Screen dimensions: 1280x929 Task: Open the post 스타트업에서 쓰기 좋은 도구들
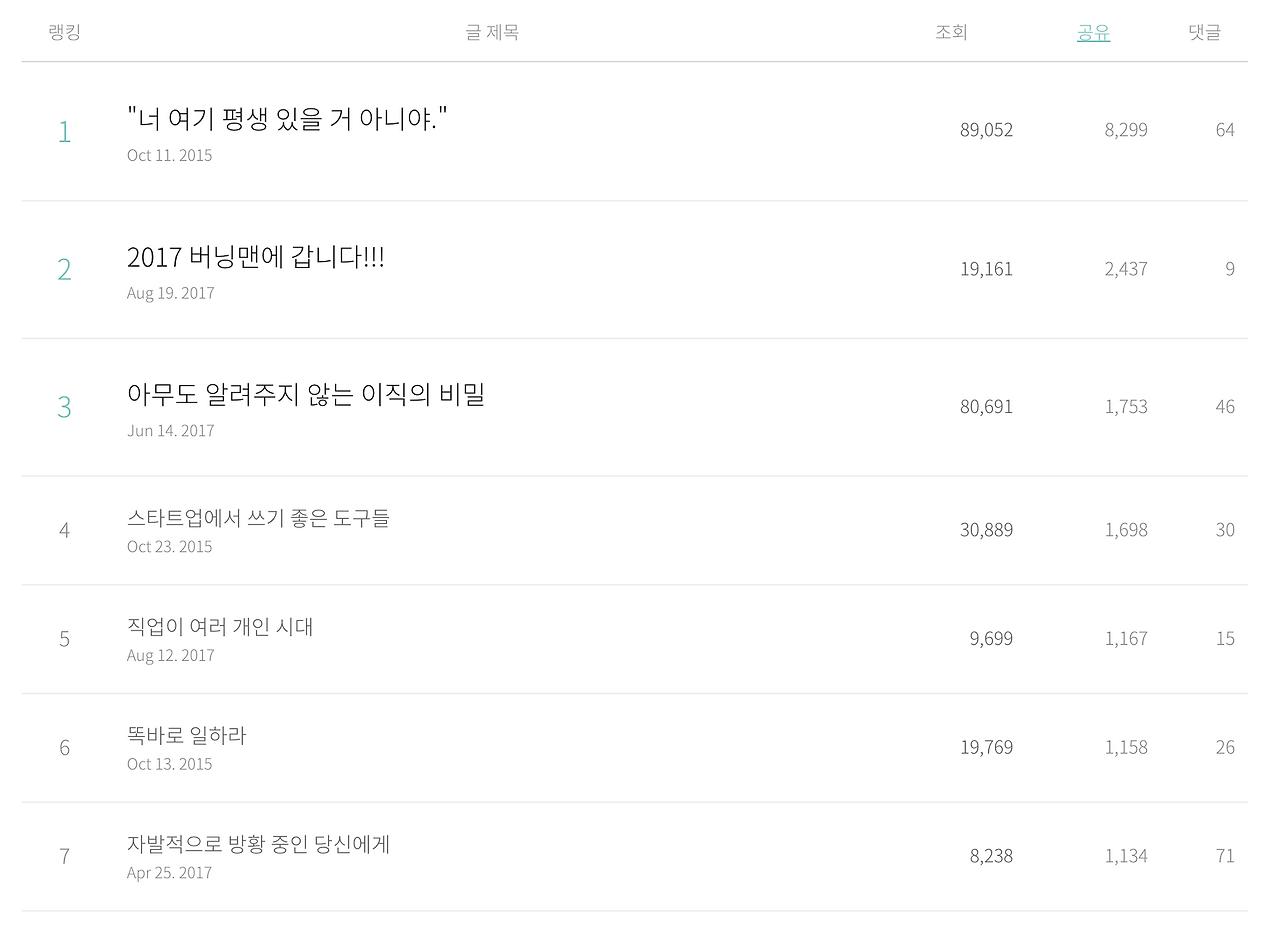click(258, 518)
